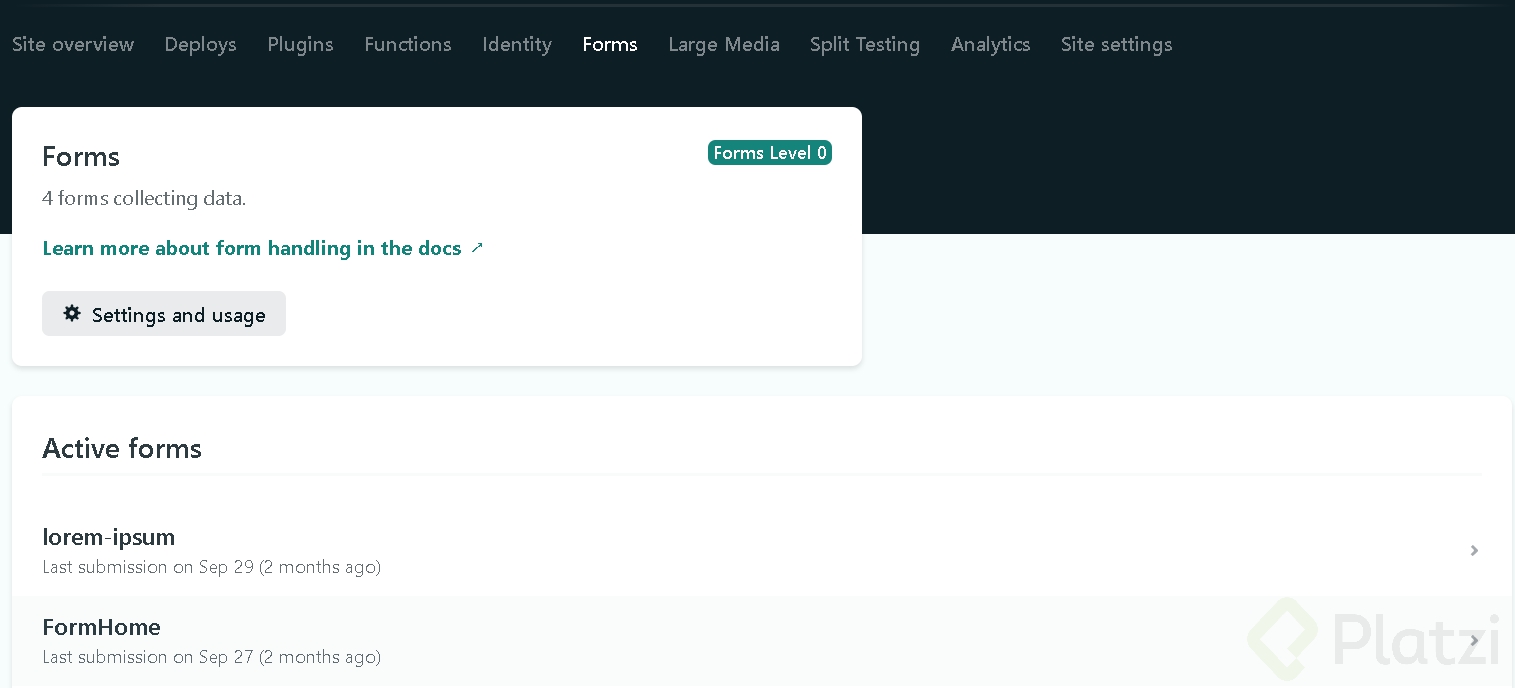Click '4 forms collecting data.' text
The image size is (1515, 688).
144,198
